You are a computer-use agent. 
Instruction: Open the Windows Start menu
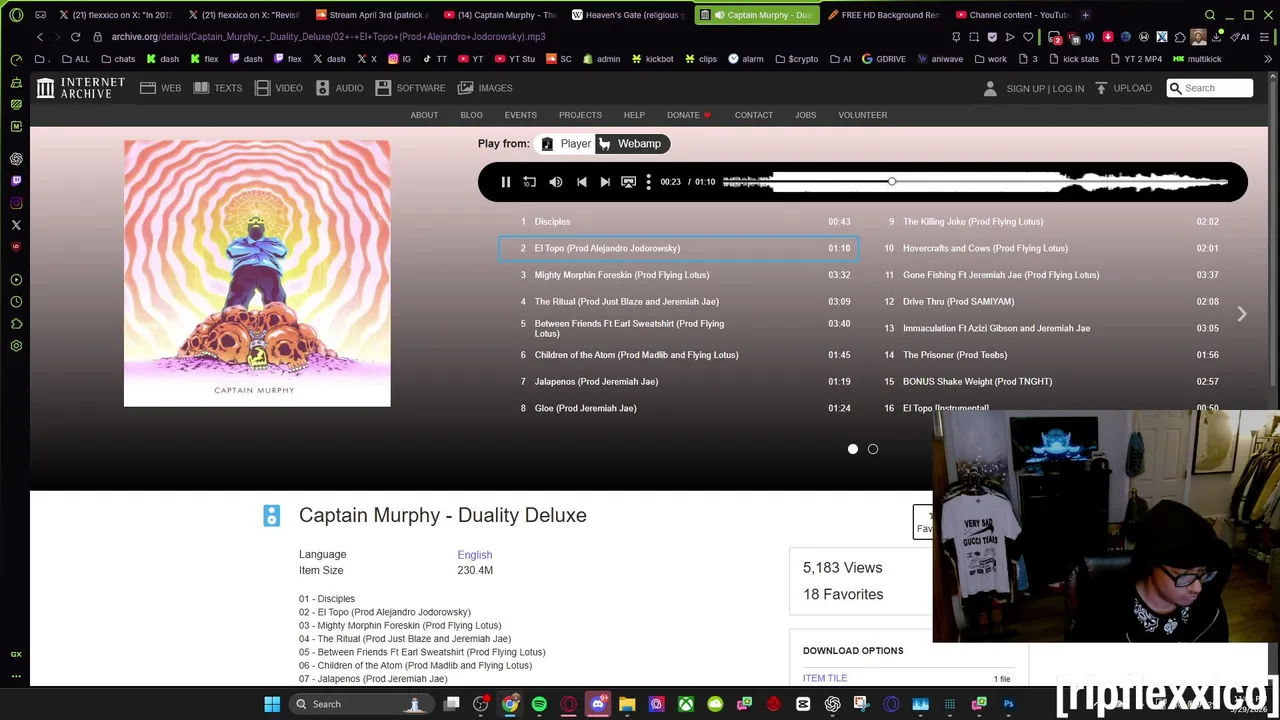[272, 704]
